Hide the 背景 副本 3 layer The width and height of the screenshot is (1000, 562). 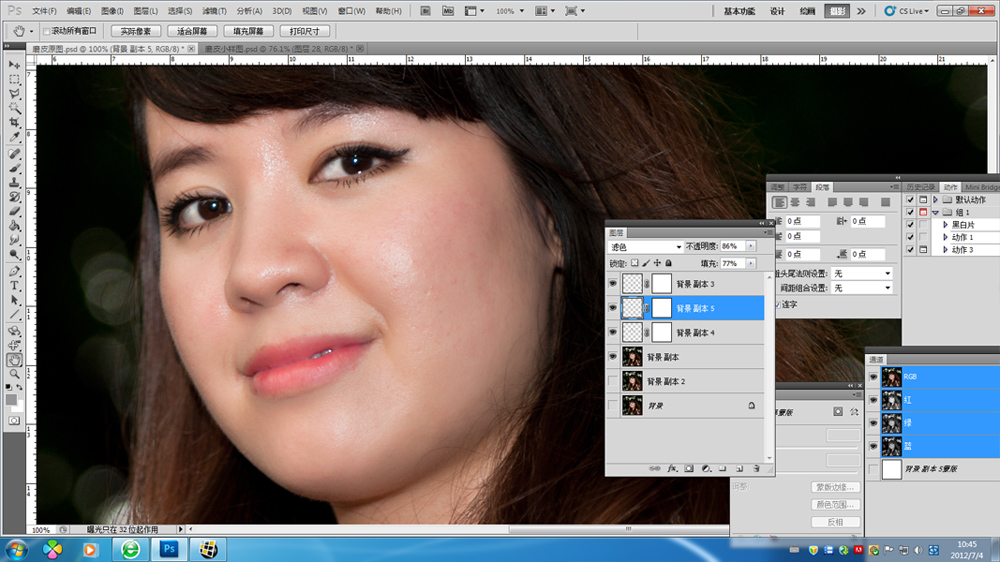(x=613, y=284)
